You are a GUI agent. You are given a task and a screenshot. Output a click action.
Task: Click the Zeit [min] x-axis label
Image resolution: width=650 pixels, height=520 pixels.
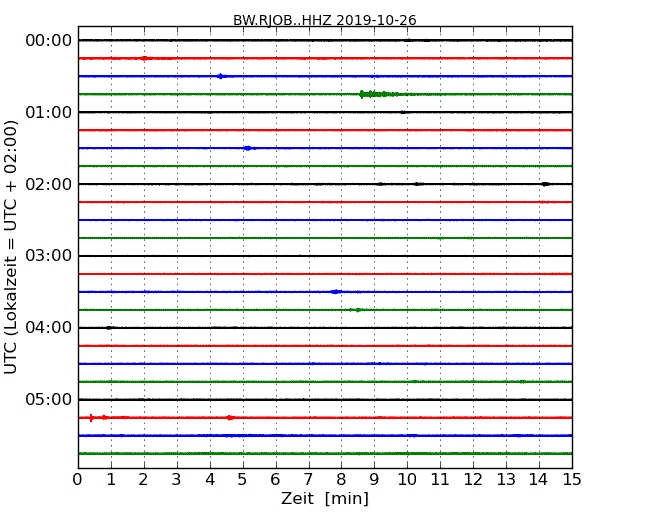point(325,498)
